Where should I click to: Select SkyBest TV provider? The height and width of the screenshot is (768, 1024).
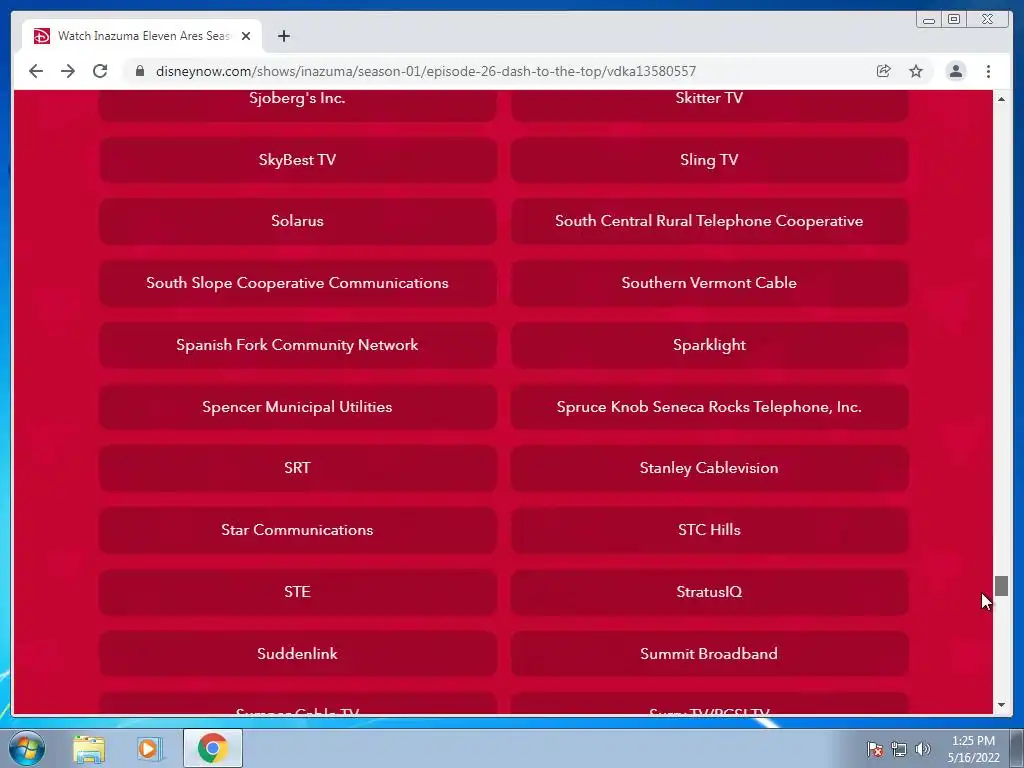point(298,160)
